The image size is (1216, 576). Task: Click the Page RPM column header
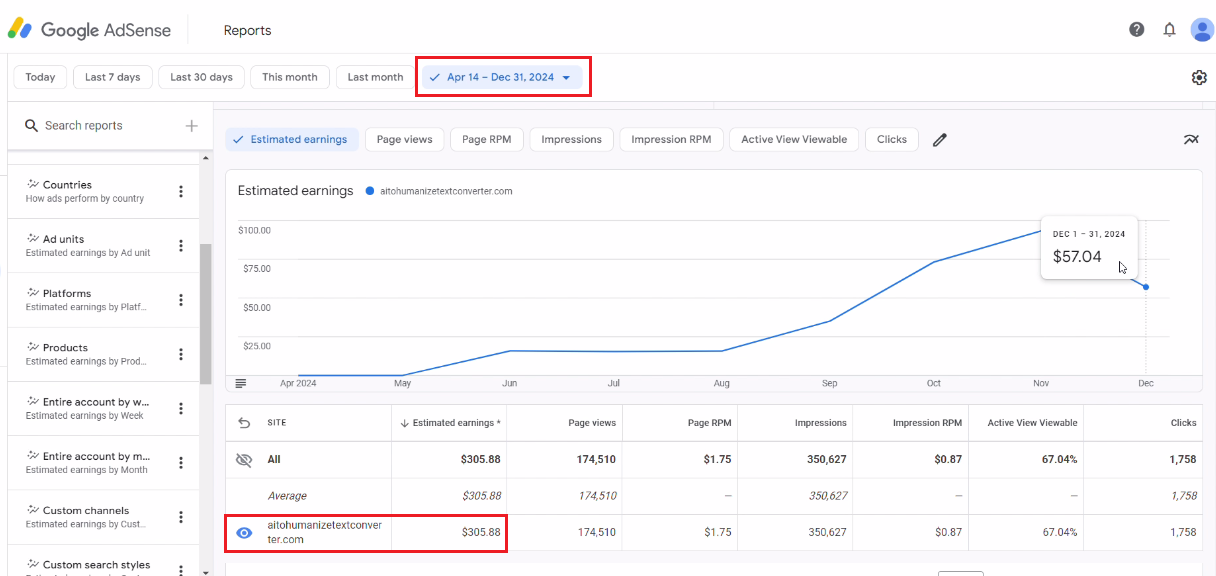point(708,423)
